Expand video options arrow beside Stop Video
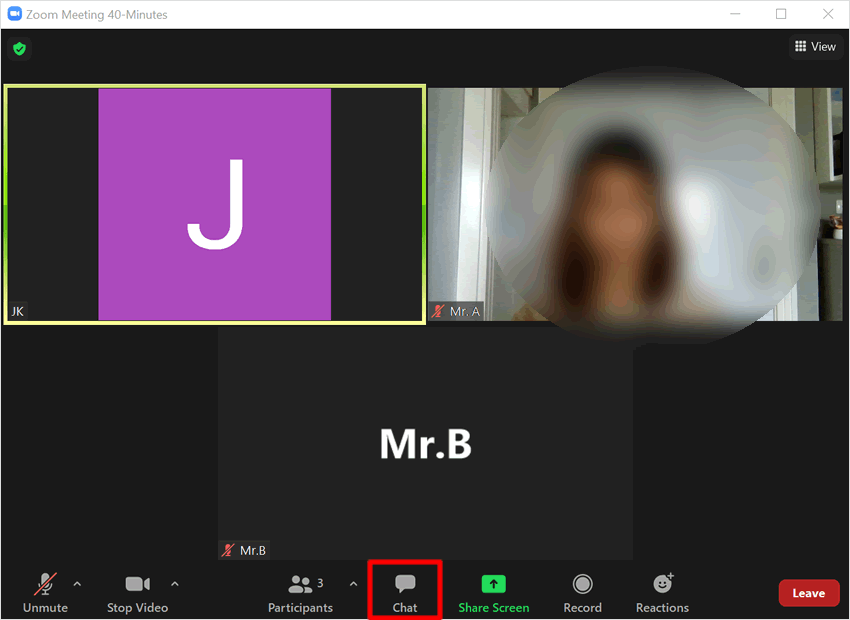This screenshot has height=620, width=850. 175,584
